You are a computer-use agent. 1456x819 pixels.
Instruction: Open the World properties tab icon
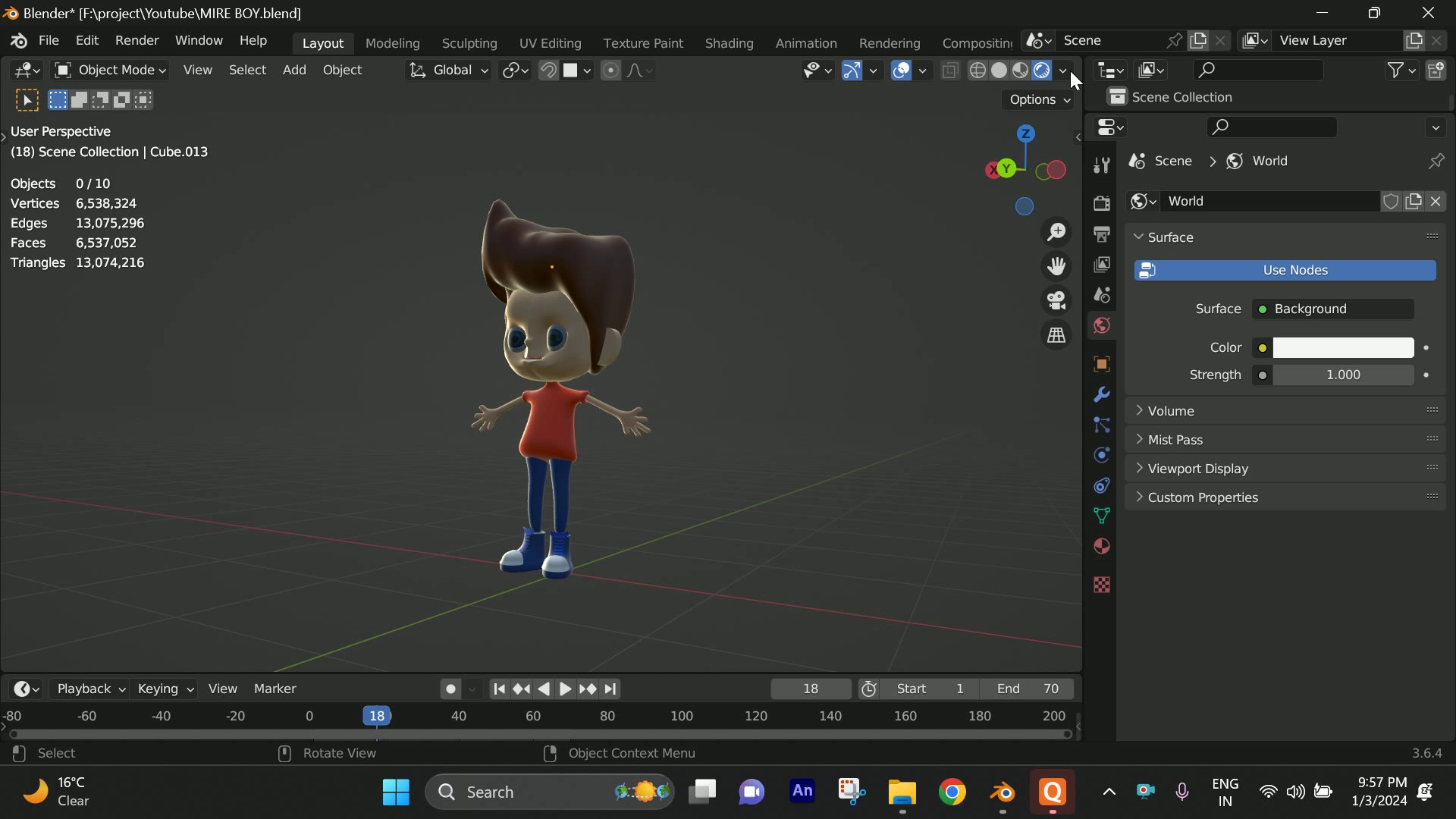pos(1102,325)
